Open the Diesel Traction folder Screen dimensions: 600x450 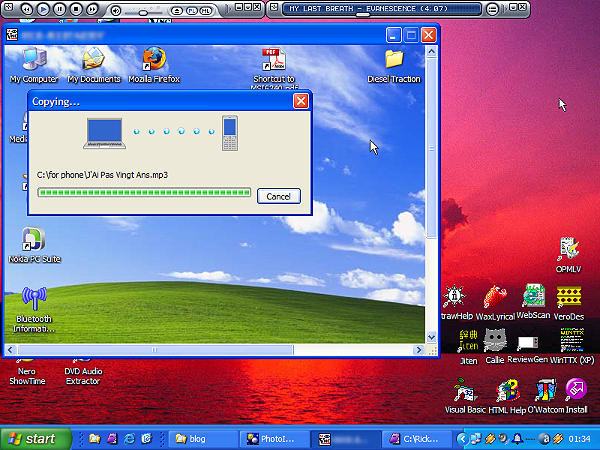394,66
